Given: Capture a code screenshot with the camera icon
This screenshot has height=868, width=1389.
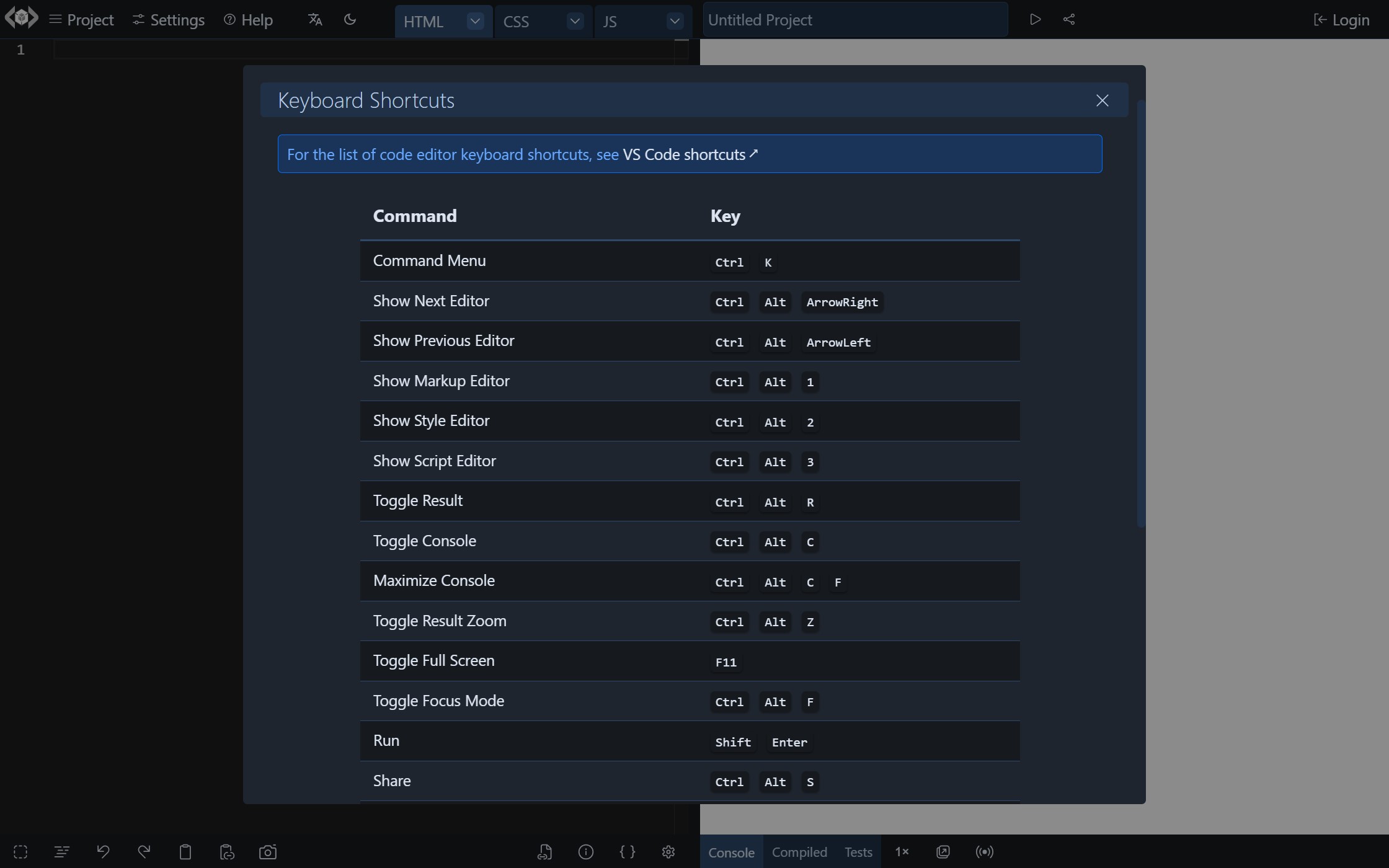Looking at the screenshot, I should (x=268, y=852).
